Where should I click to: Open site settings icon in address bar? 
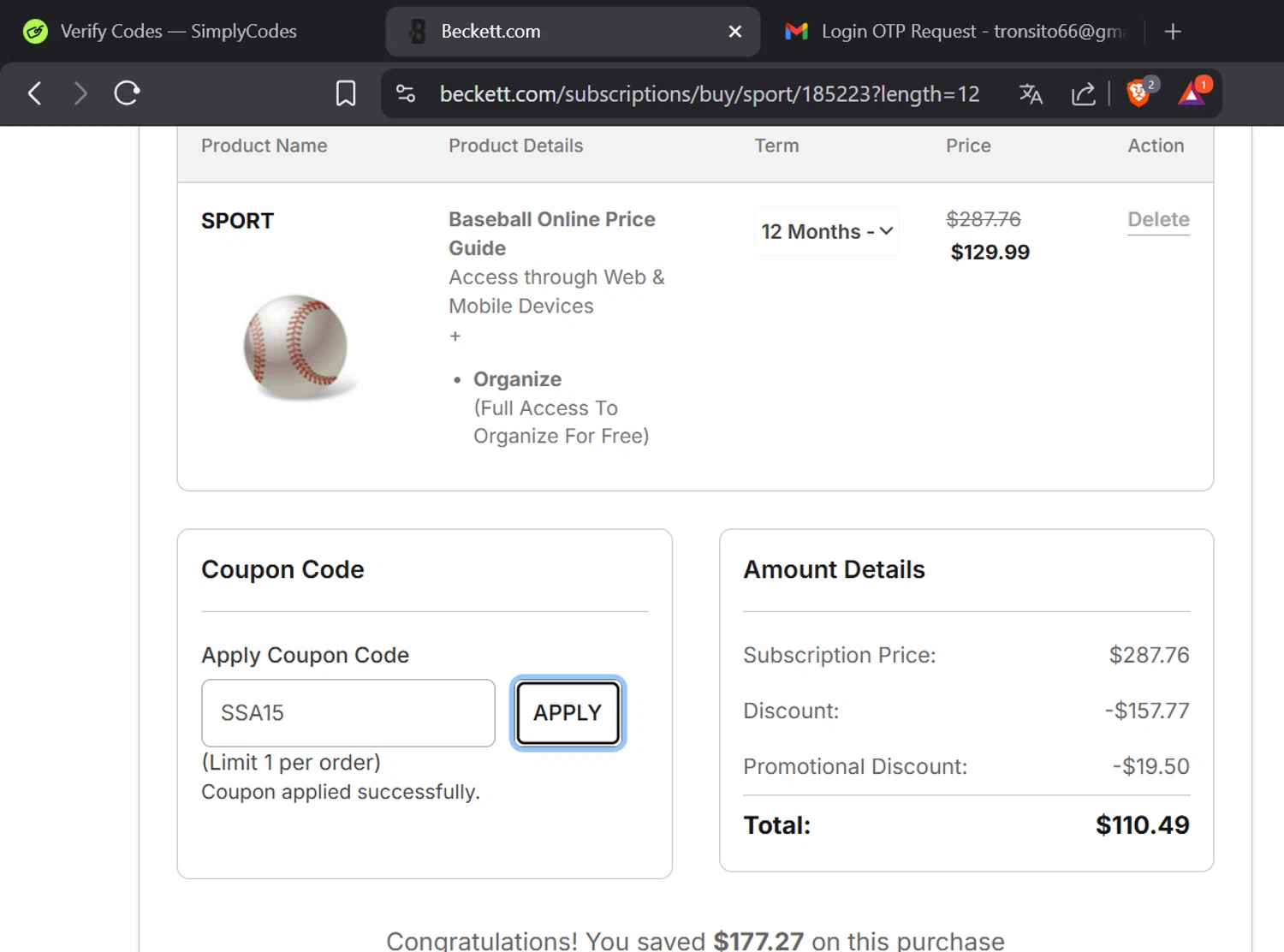tap(406, 93)
